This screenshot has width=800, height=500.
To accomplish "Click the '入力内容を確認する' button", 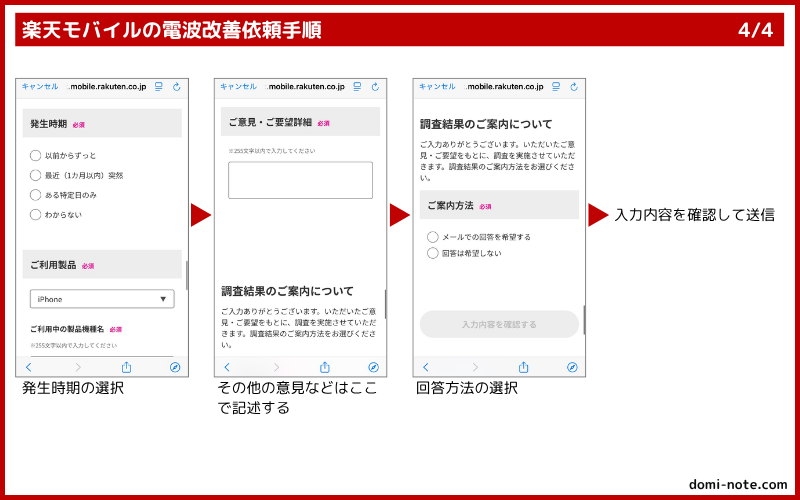I will click(x=499, y=324).
